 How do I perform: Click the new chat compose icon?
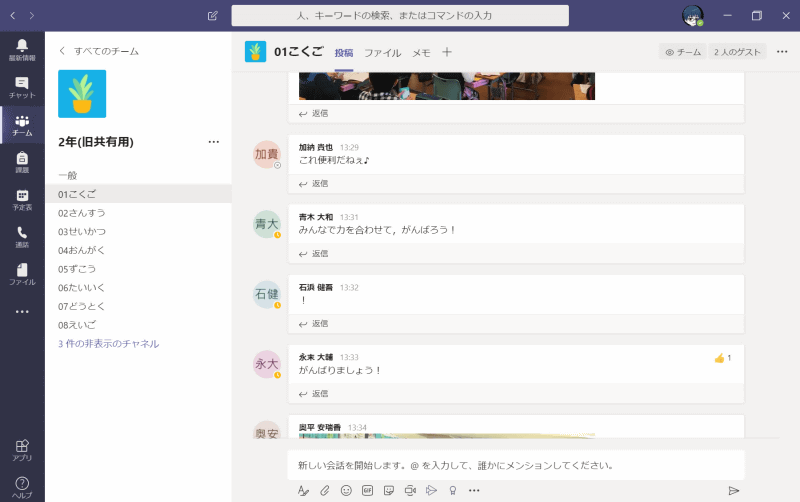click(x=213, y=16)
